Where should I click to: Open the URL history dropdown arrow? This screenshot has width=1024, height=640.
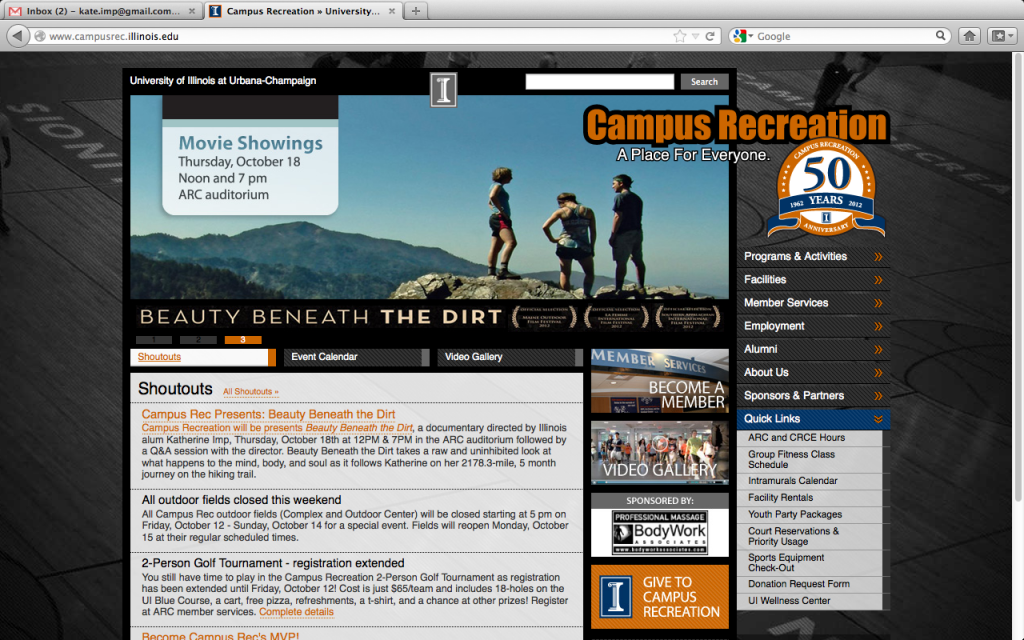tap(696, 37)
